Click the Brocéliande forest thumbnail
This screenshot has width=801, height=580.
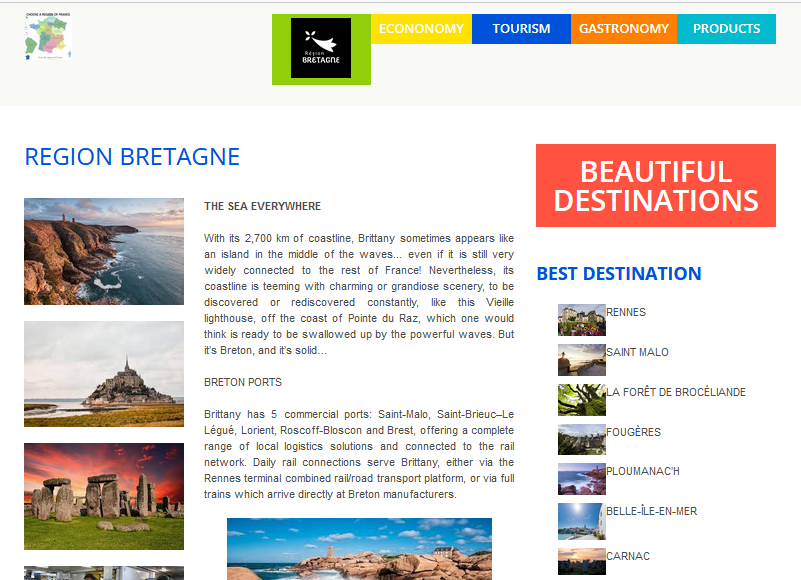(582, 400)
